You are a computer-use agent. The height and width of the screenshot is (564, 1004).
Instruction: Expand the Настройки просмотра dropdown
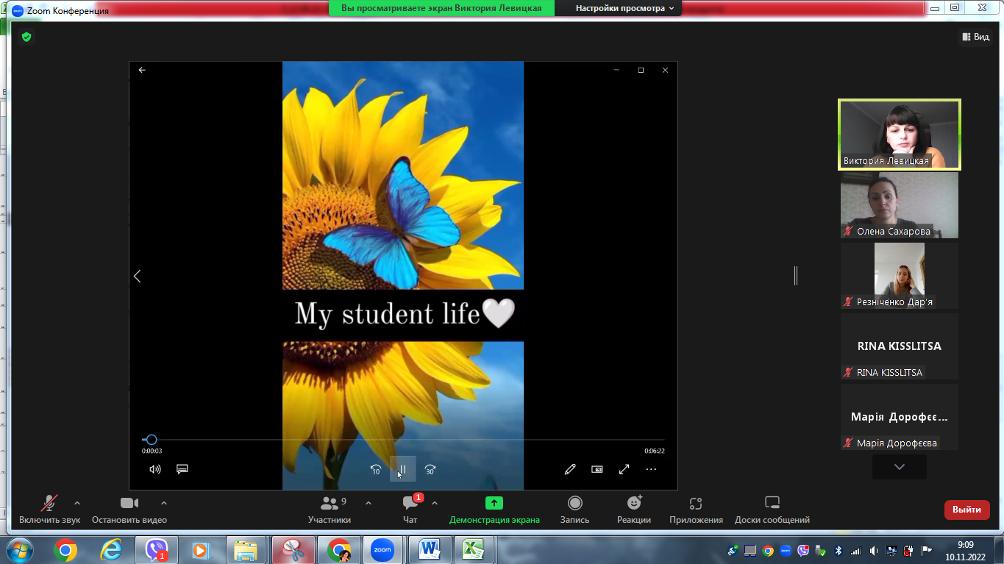tap(626, 8)
